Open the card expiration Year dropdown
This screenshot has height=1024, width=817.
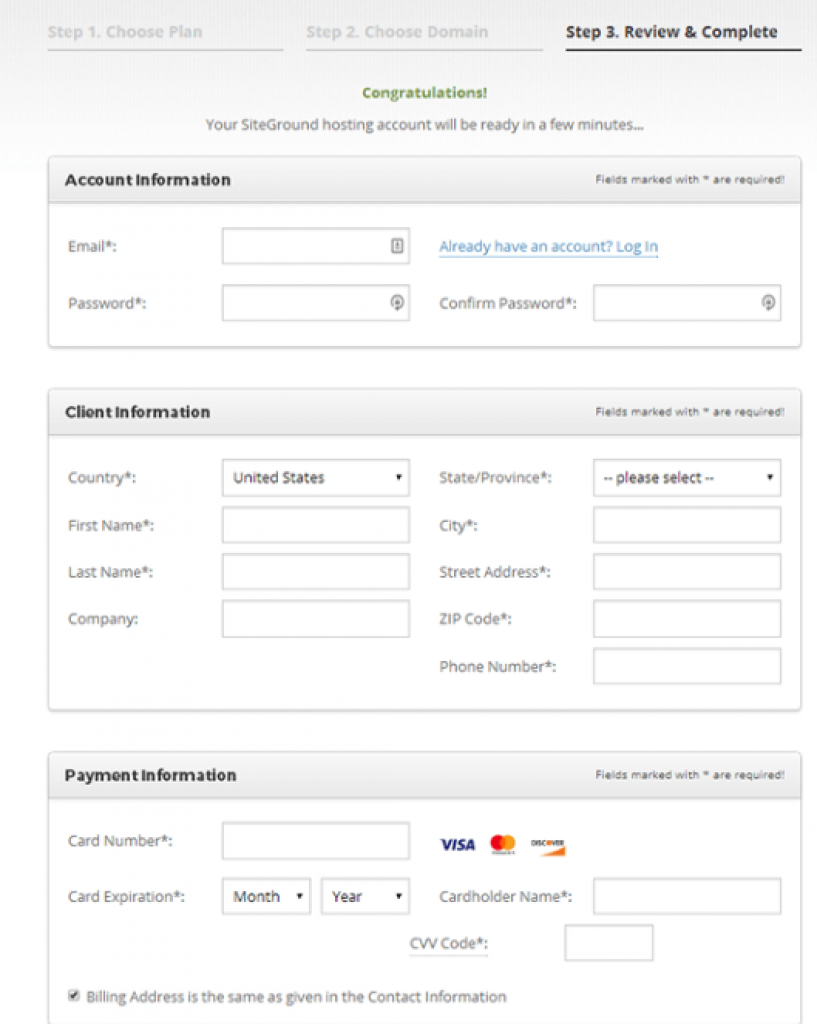(365, 896)
